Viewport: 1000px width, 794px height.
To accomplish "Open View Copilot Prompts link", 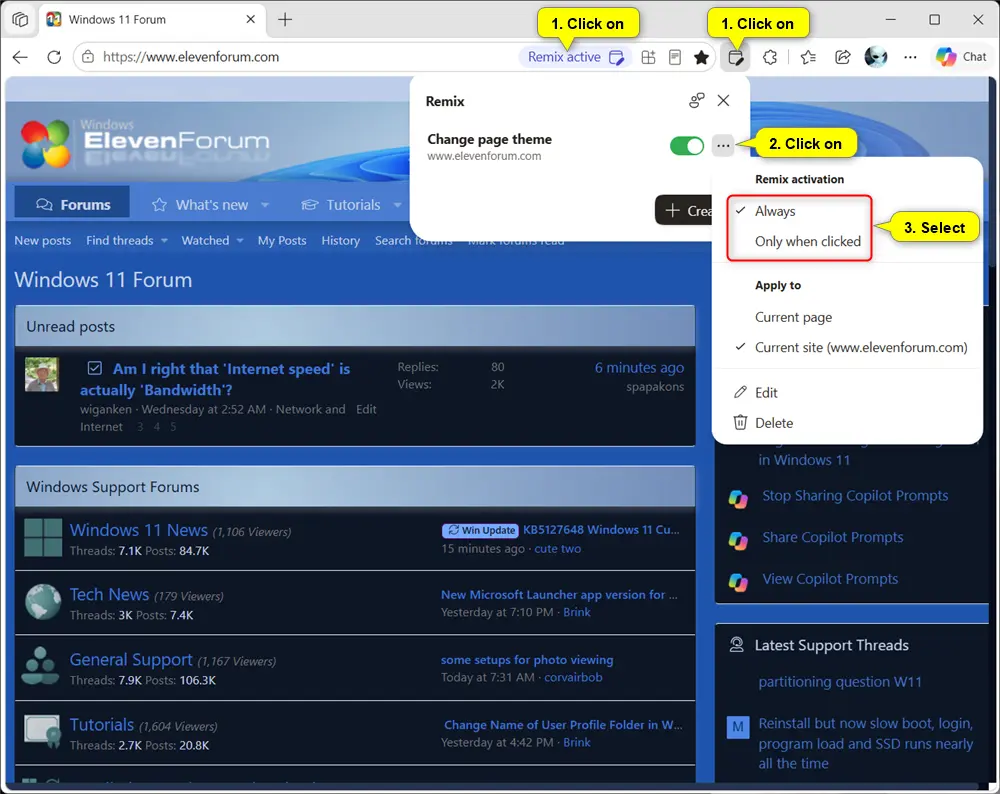I will click(830, 579).
